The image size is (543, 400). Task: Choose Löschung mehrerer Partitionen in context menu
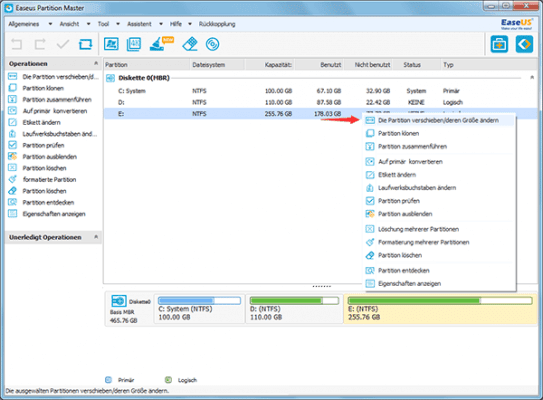pyautogui.click(x=439, y=229)
